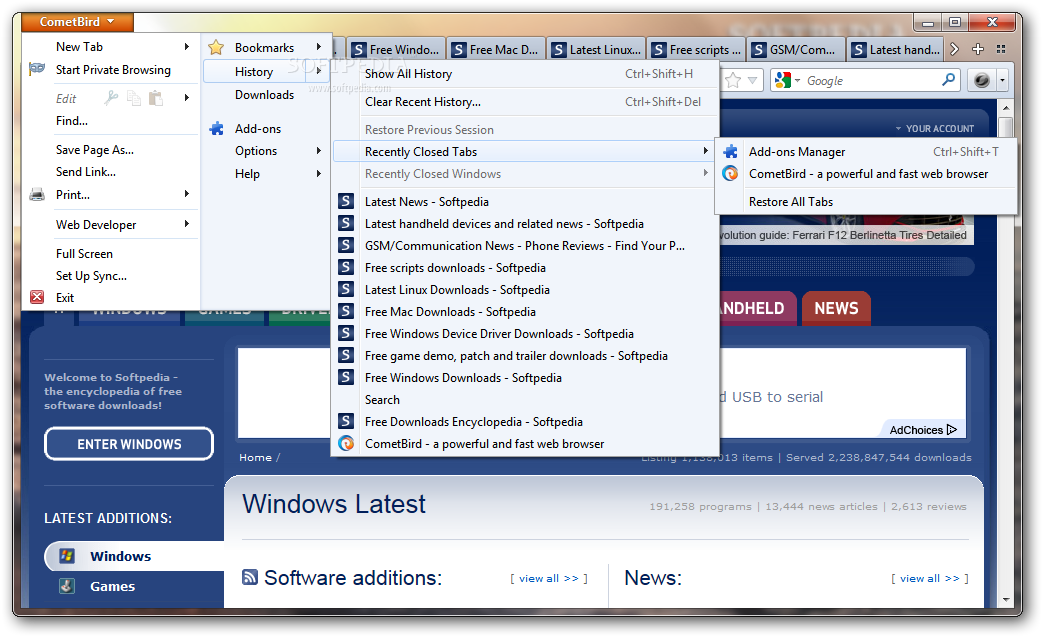Expand the Bookmarks submenu arrow

[319, 47]
